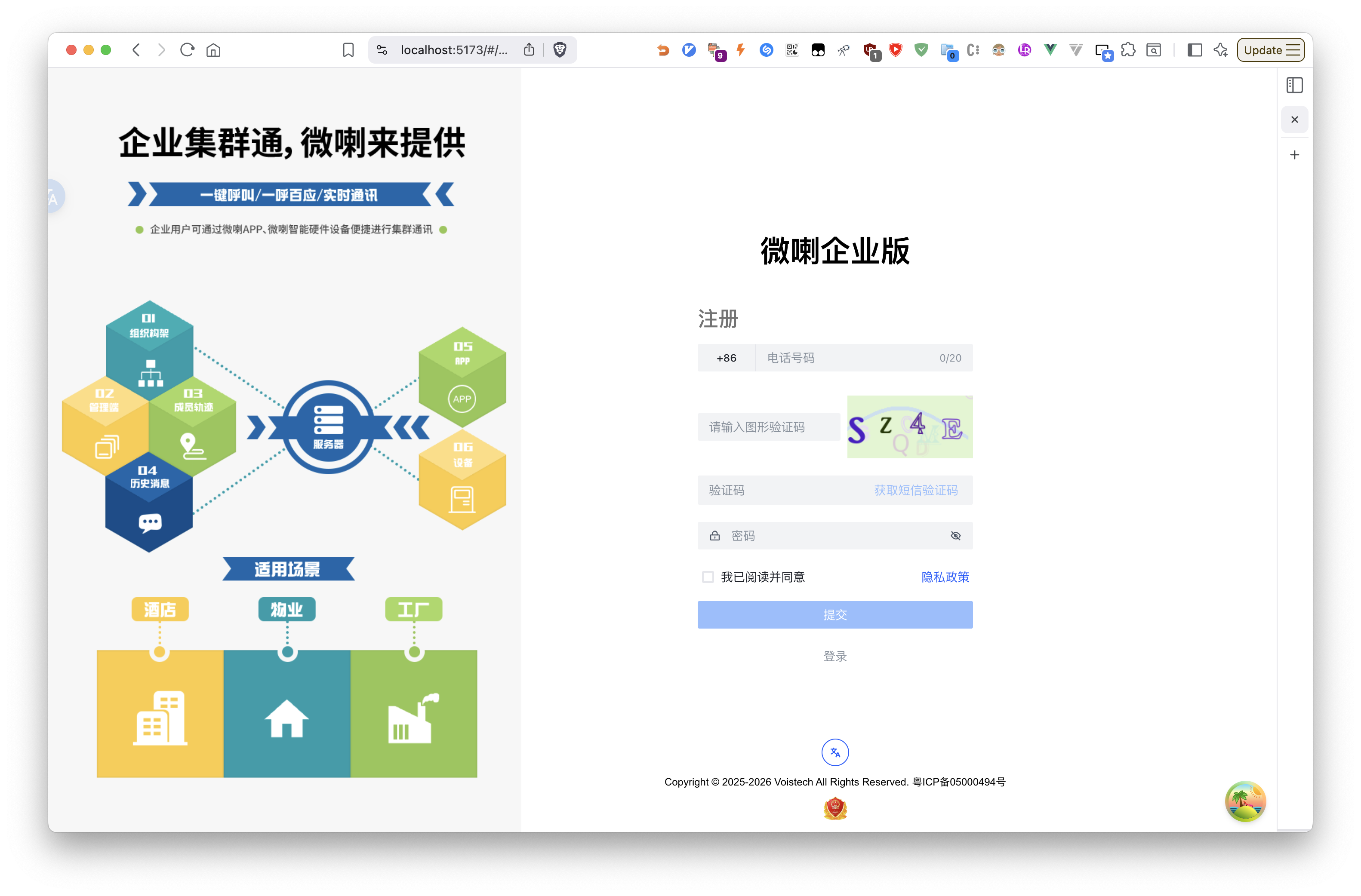
Task: Focus the 密码 password field
Action: click(x=835, y=536)
